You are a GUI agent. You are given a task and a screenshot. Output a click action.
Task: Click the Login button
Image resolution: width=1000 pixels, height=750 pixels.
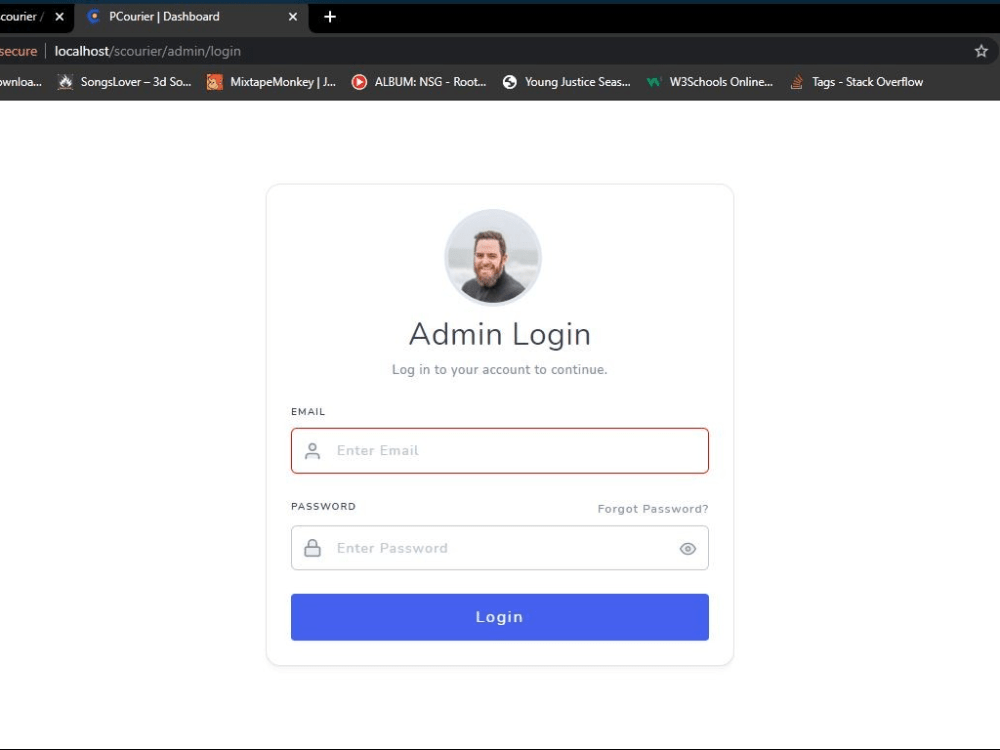pos(499,617)
